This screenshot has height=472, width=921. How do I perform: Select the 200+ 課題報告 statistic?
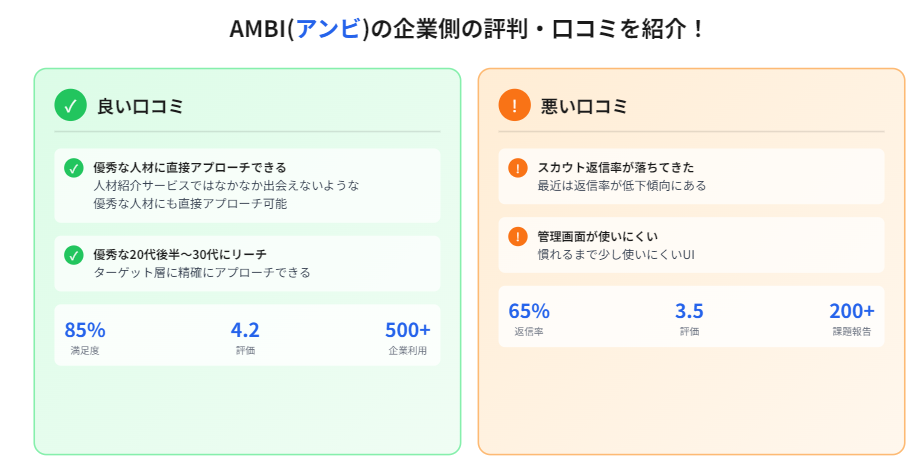coord(851,319)
